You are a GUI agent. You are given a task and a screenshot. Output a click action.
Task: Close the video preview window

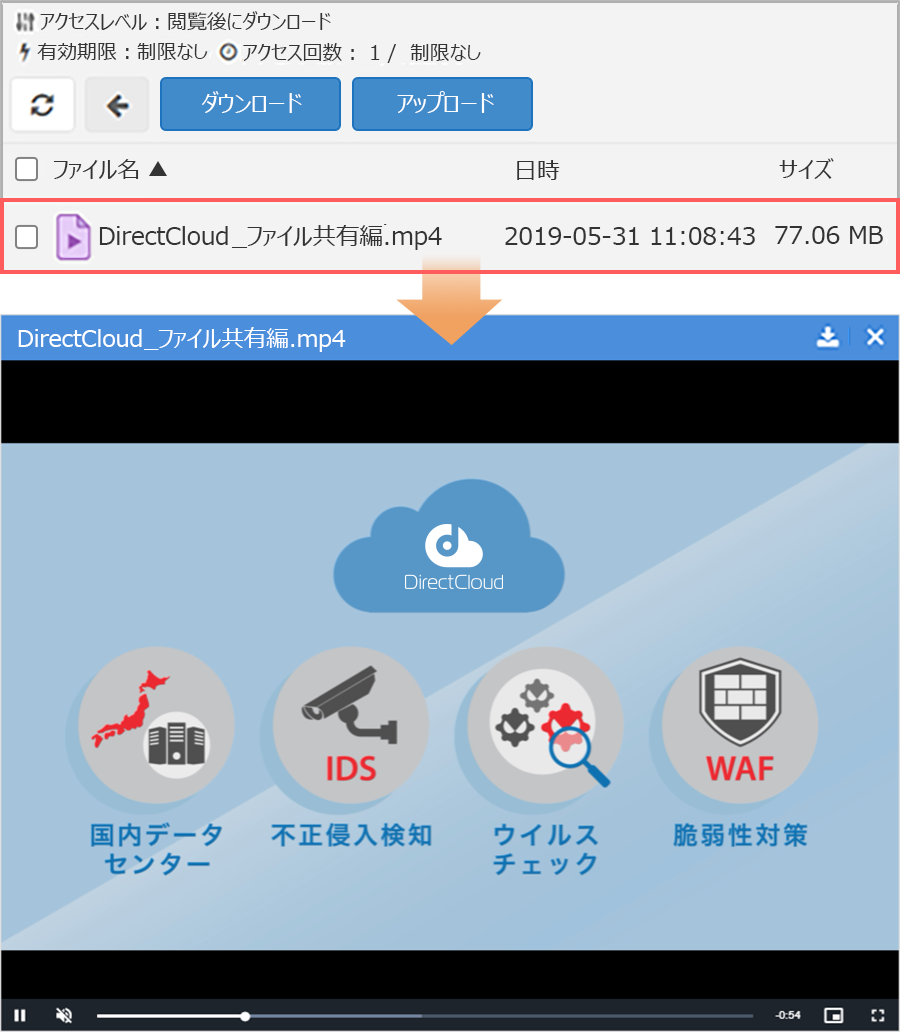click(875, 337)
